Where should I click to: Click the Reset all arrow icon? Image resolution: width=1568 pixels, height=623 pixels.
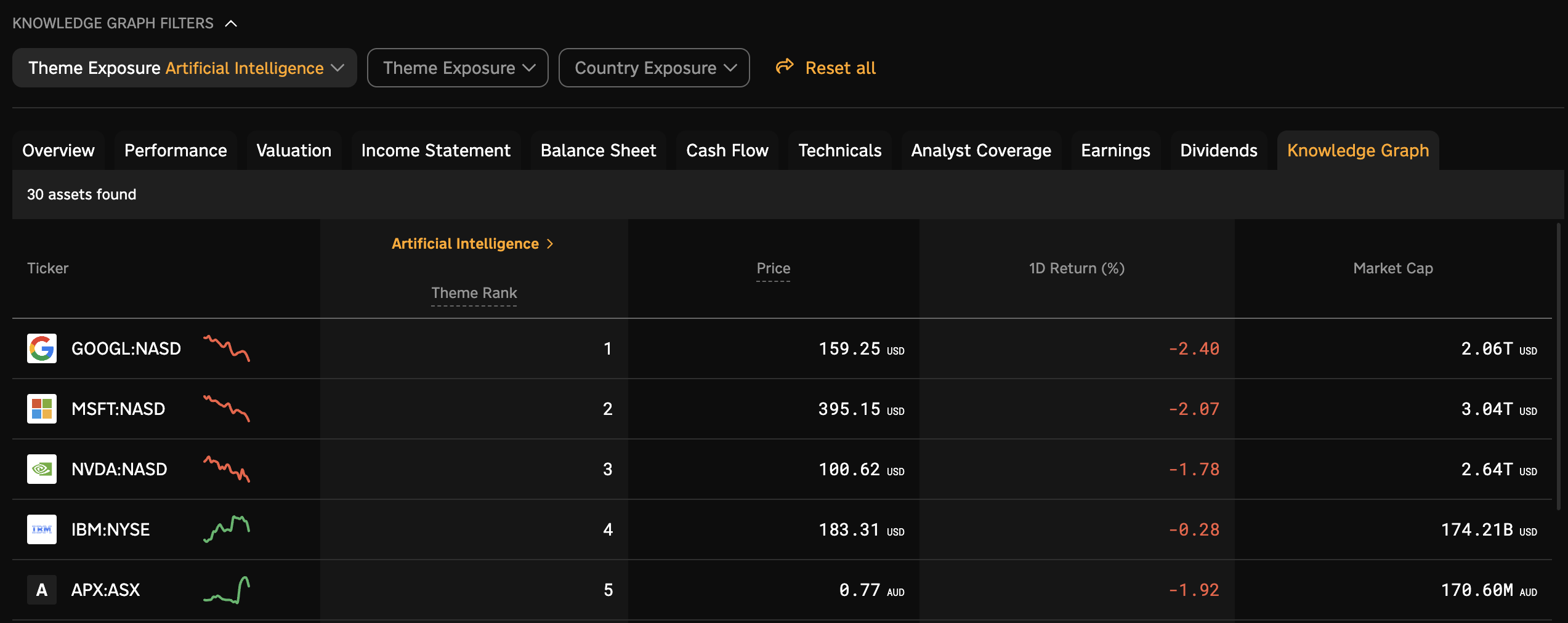click(x=785, y=66)
